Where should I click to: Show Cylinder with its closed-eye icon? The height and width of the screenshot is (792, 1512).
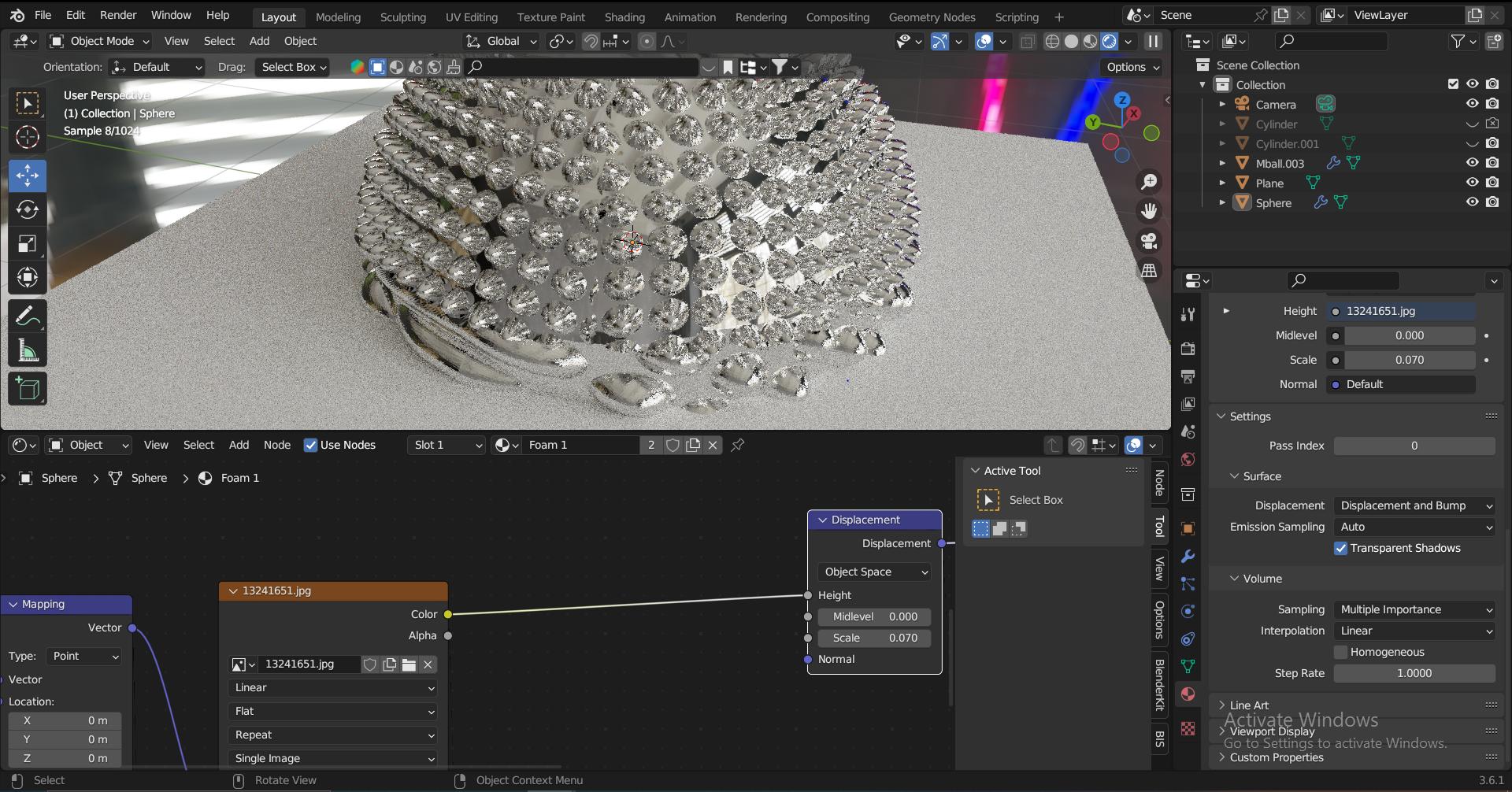pyautogui.click(x=1472, y=124)
